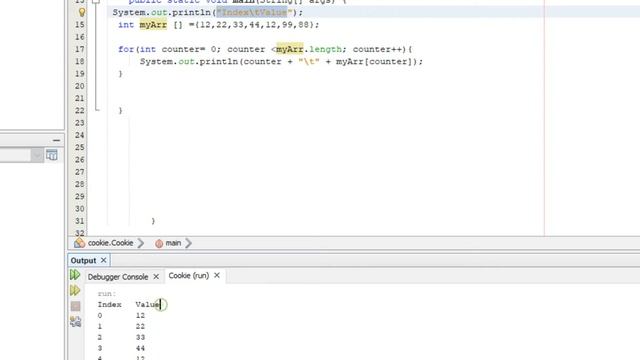Click cookie.Cookie breadcrumb
The height and width of the screenshot is (360, 640).
111,243
